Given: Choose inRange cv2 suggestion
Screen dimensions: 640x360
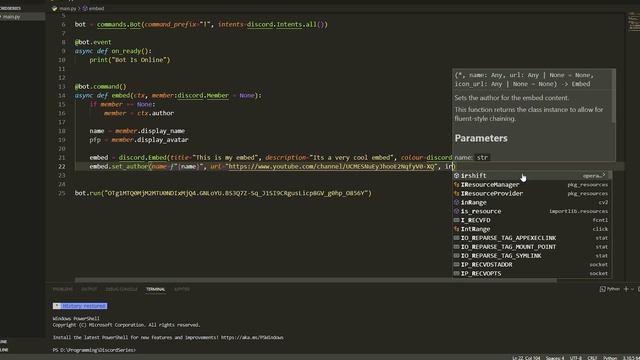Looking at the screenshot, I should pyautogui.click(x=532, y=202).
